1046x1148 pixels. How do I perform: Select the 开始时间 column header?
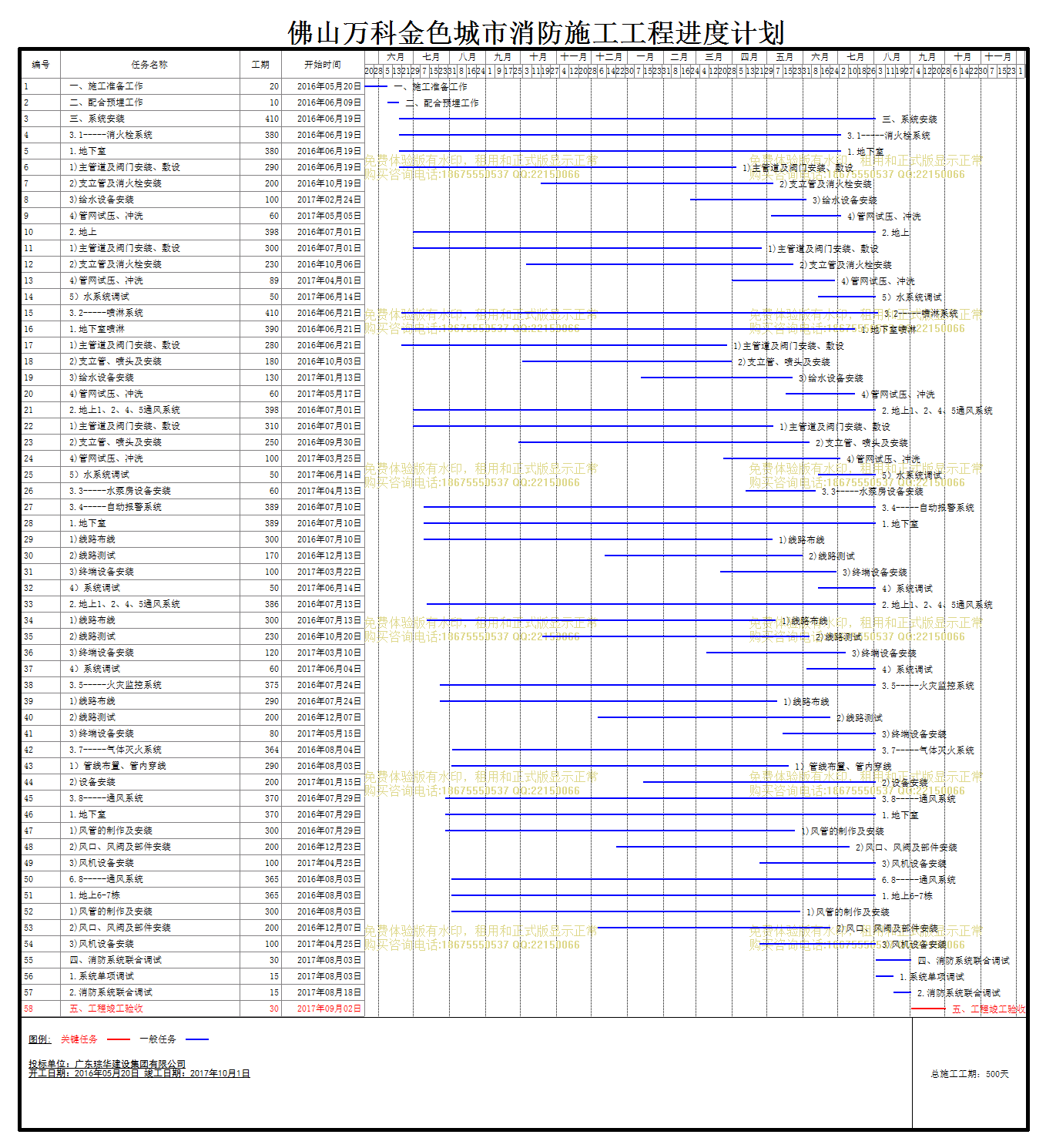[x=323, y=65]
